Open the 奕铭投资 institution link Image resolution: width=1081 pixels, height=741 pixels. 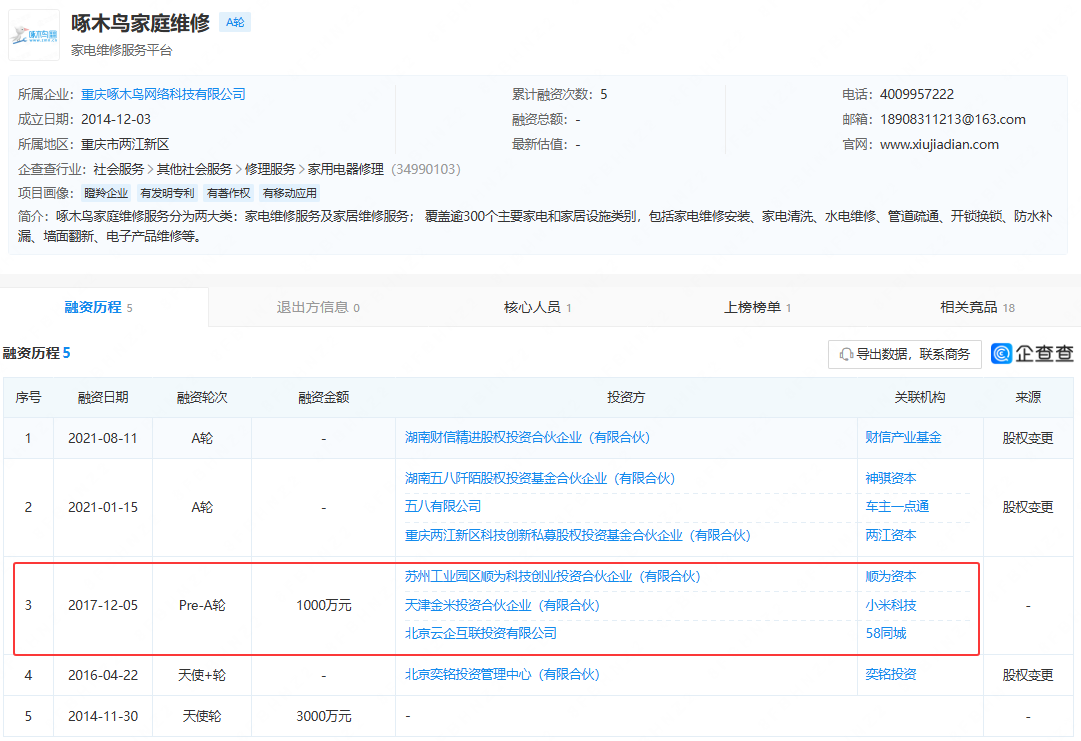click(891, 675)
